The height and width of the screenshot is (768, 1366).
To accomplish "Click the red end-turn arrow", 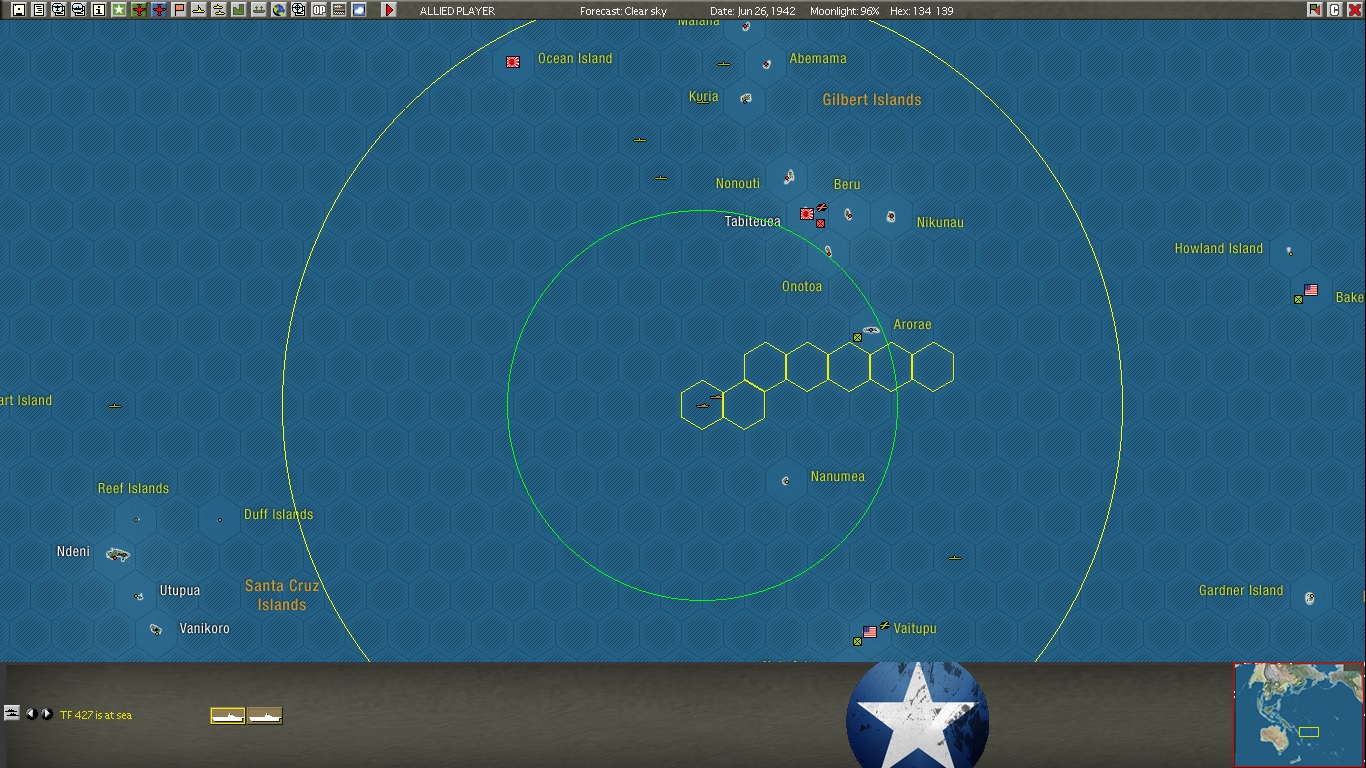I will 389,10.
